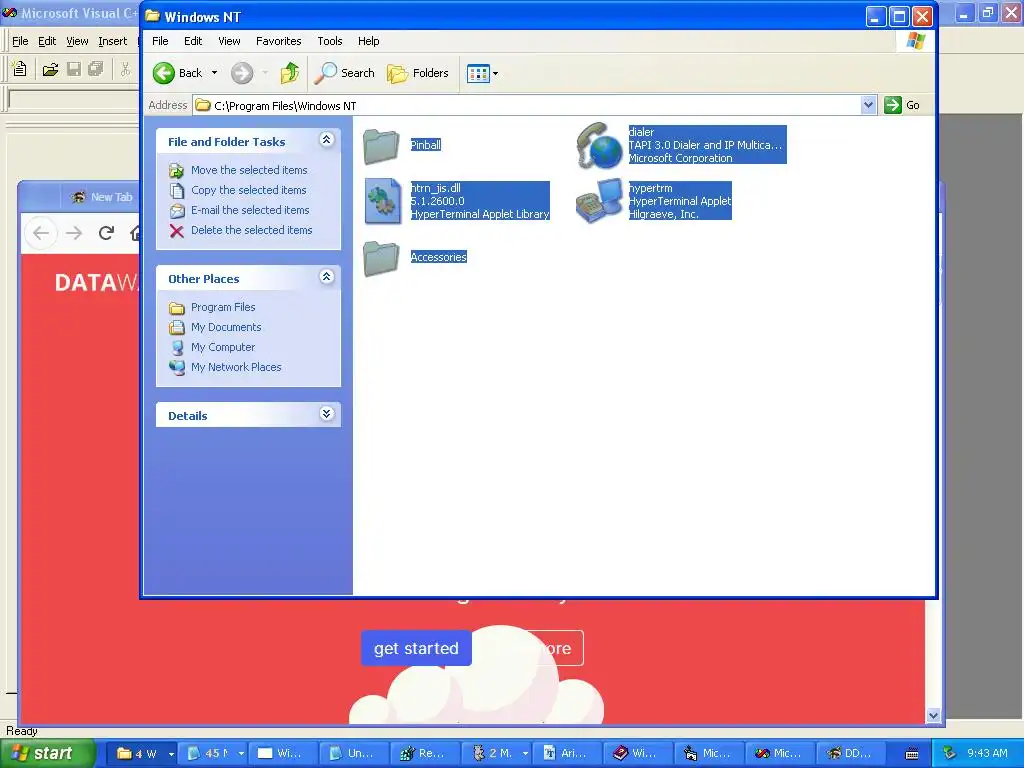Open My Computer from Other Places
1024x768 pixels.
click(223, 347)
